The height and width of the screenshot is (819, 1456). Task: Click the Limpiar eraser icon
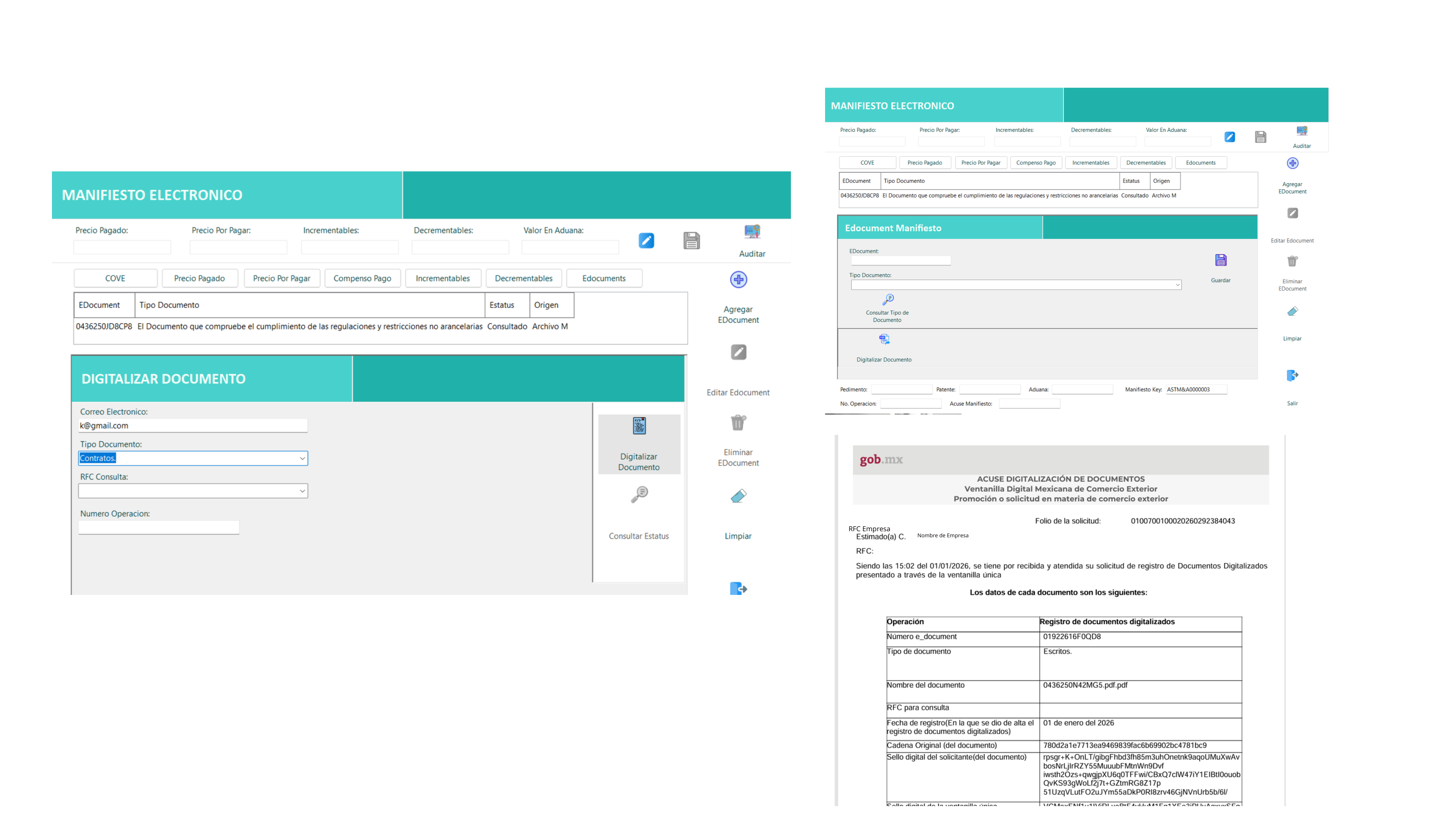tap(738, 496)
